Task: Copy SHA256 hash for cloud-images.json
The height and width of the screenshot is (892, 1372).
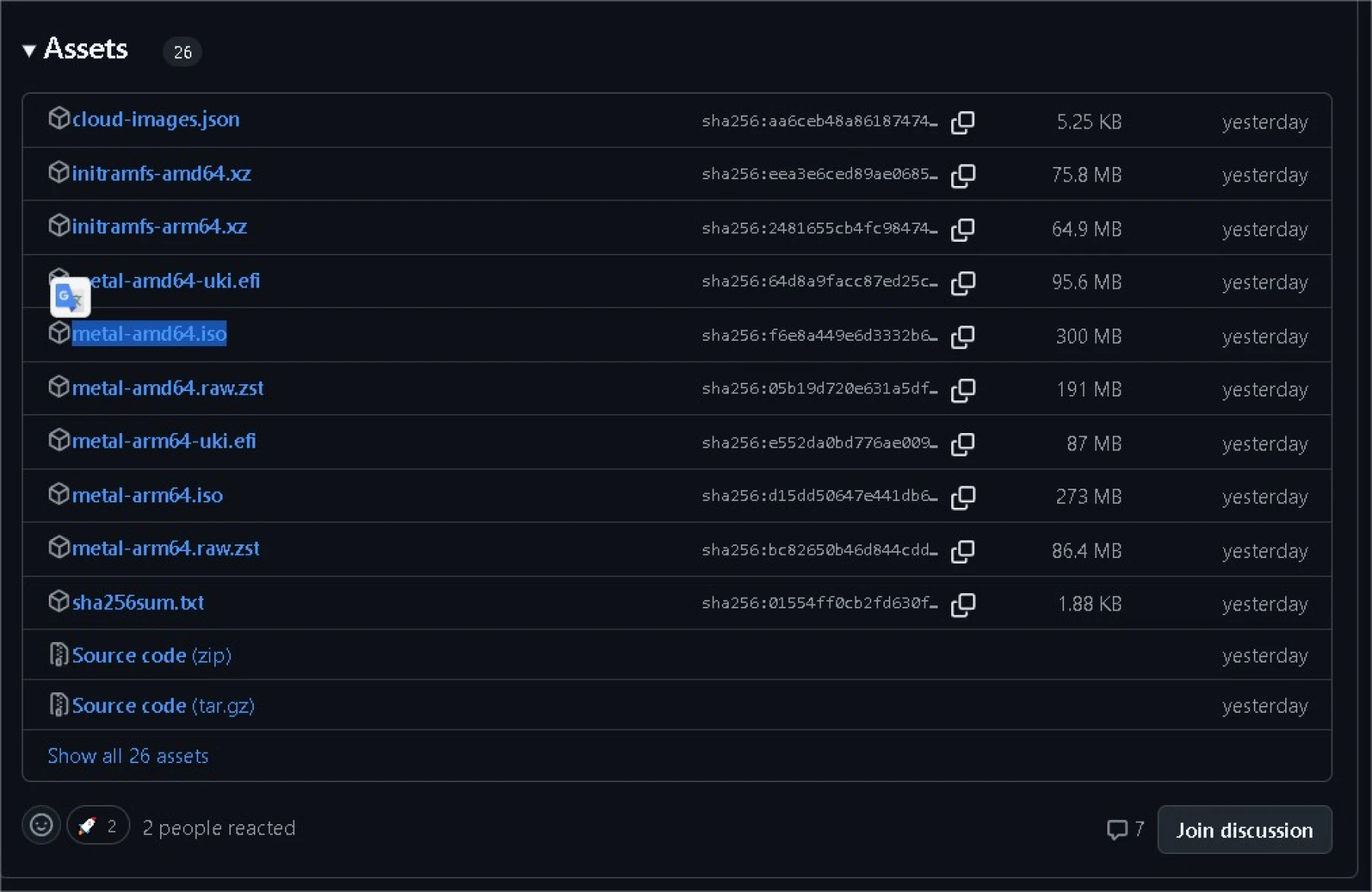Action: tap(963, 122)
